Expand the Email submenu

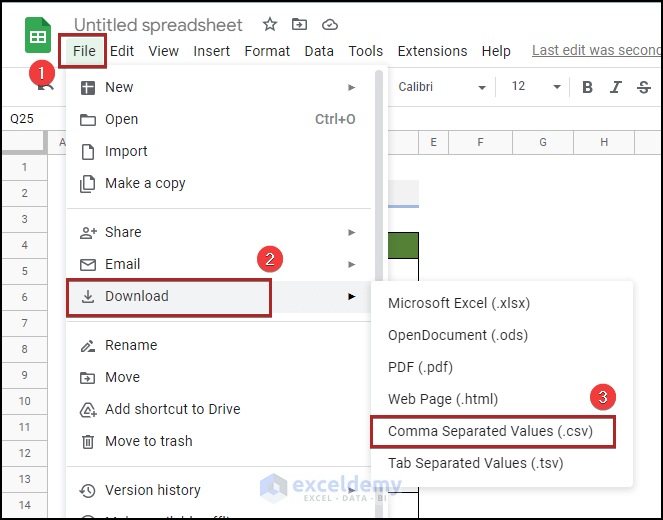219,264
